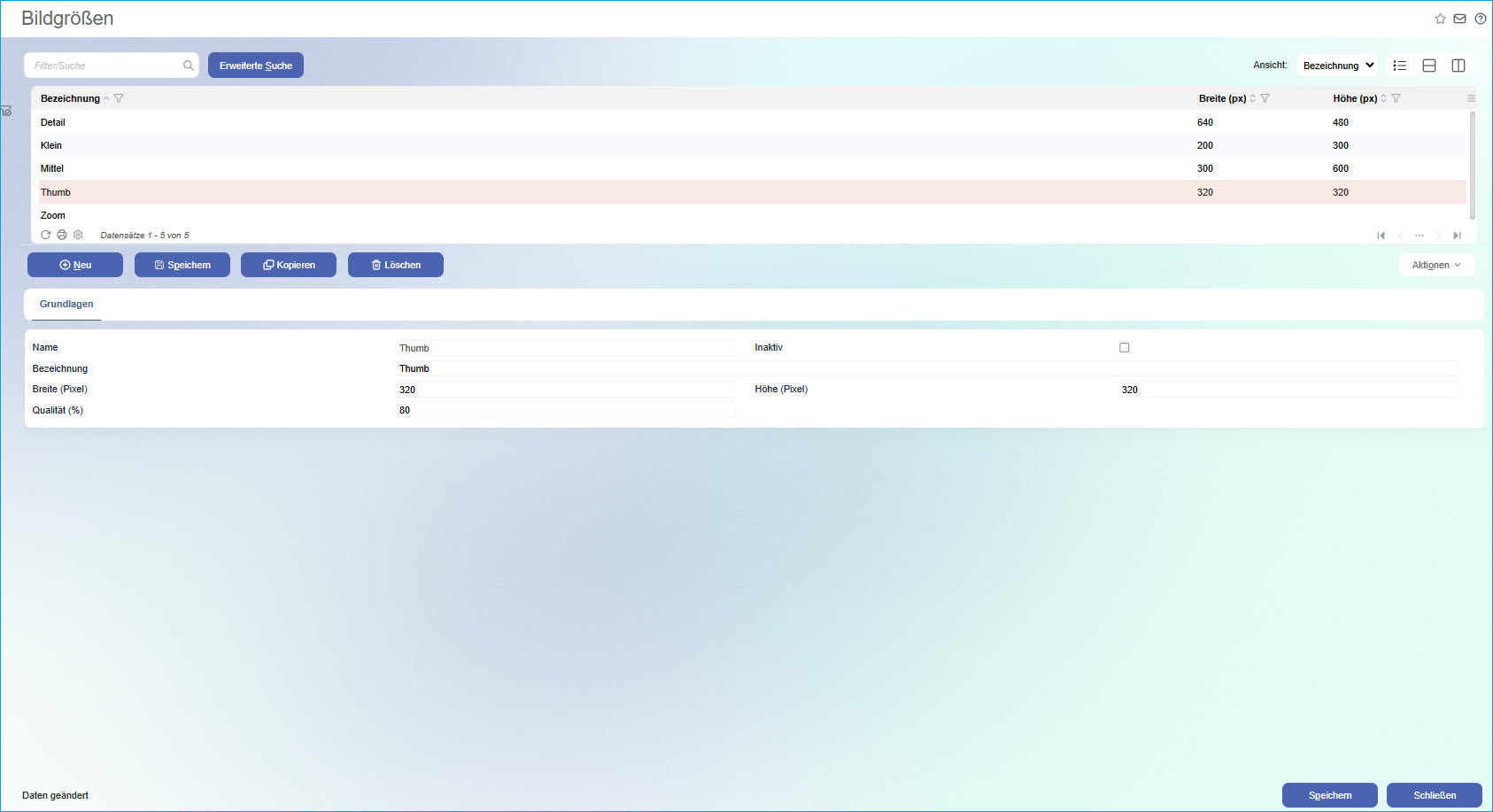This screenshot has width=1493, height=812.
Task: Focus the Qualität (%) input with value 80
Action: 565,410
